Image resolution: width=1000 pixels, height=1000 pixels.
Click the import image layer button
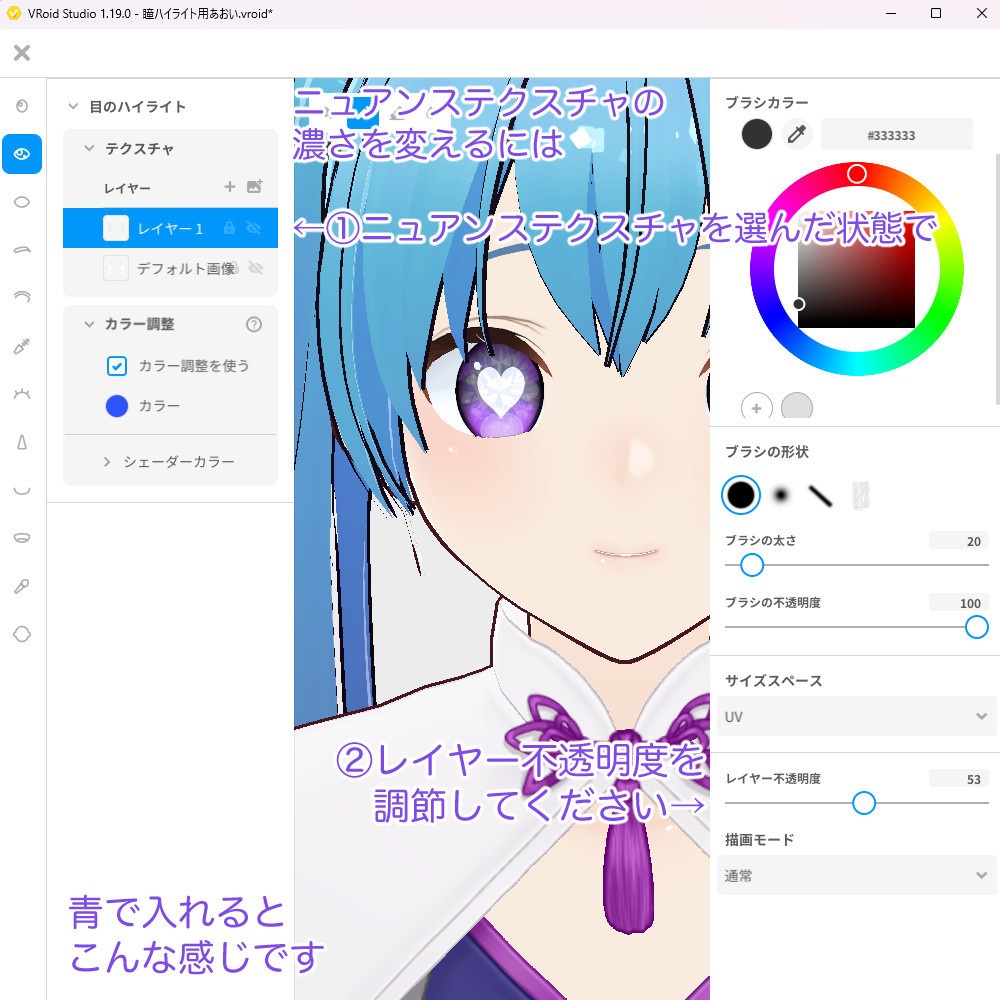(x=256, y=187)
